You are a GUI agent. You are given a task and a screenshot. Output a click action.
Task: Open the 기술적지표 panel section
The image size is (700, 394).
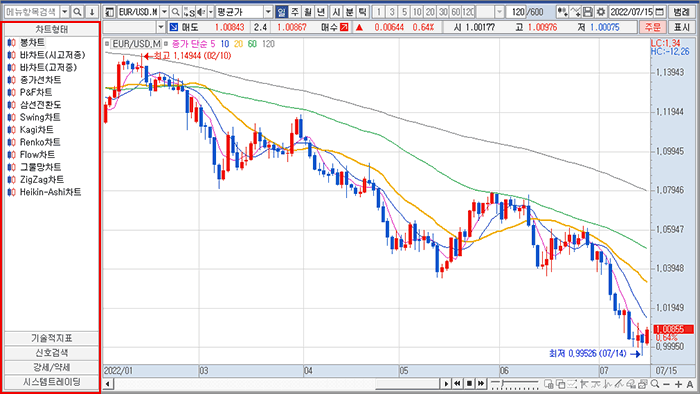click(x=51, y=338)
